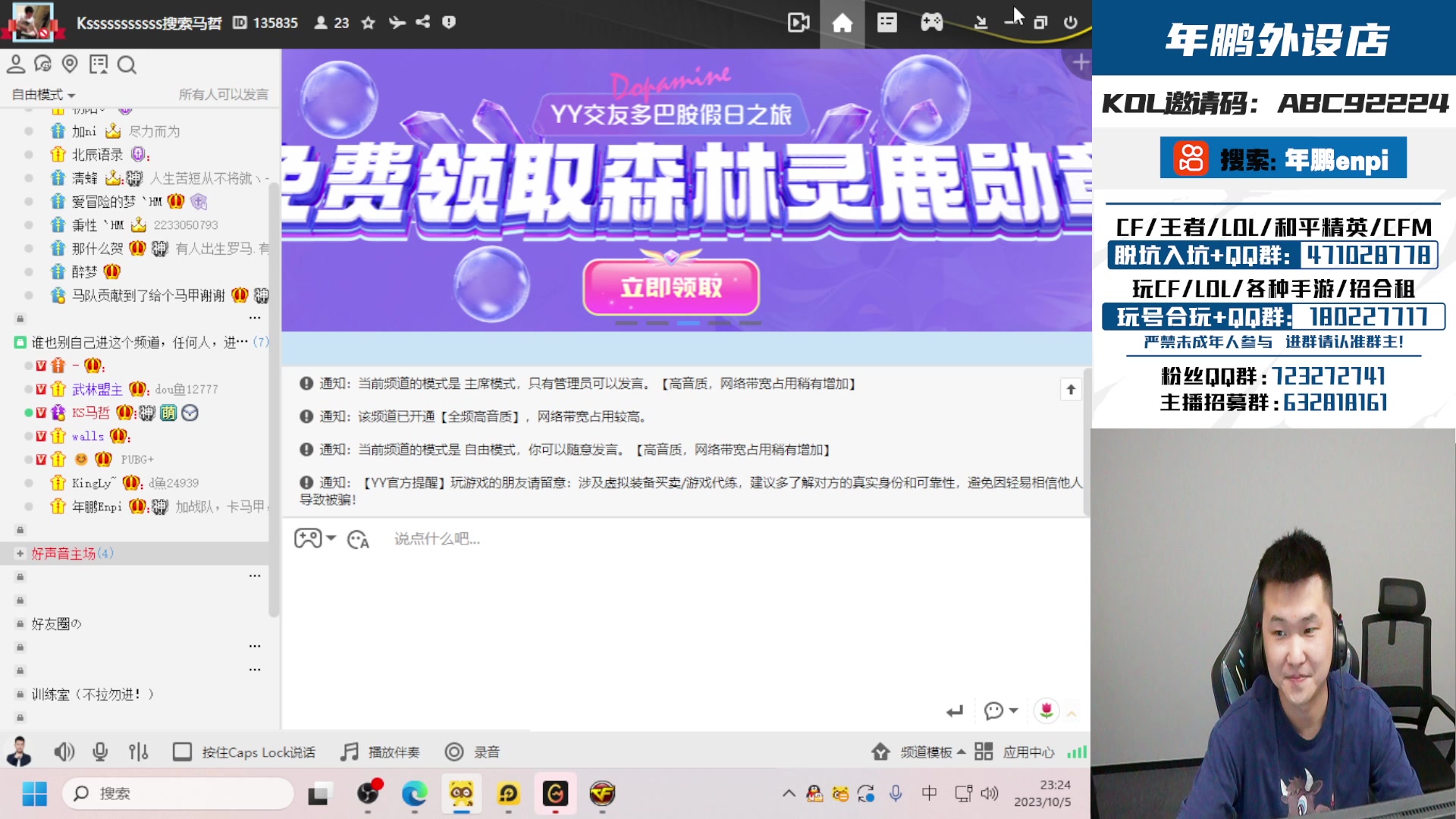Open the game controller icon in top bar
The image size is (1456, 819).
[x=931, y=23]
